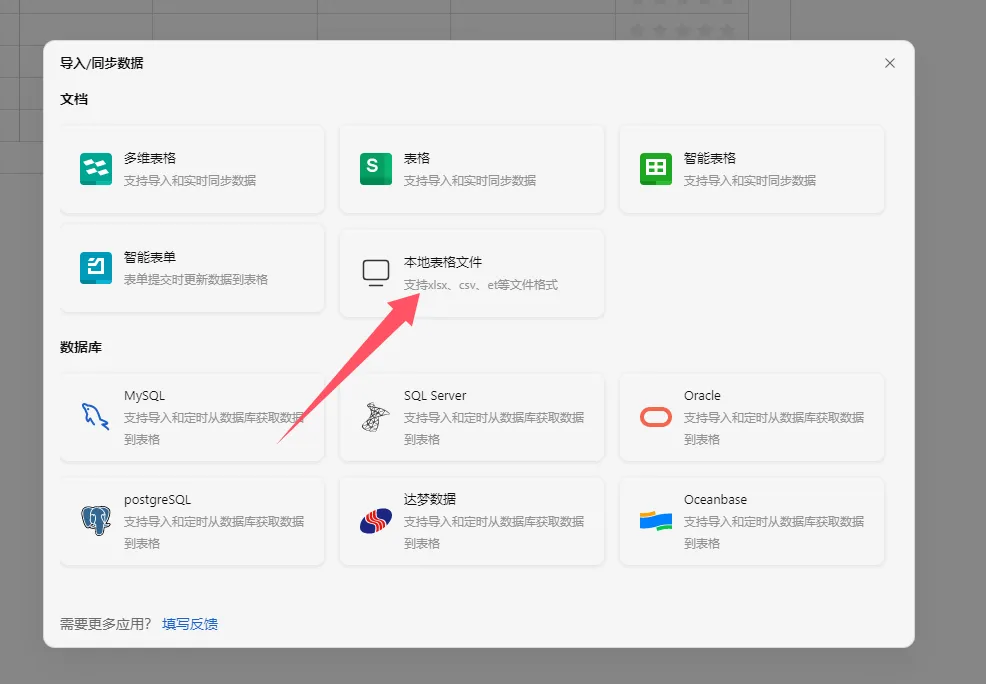Click the postgreSQL elephant icon
986x684 pixels.
tap(96, 521)
